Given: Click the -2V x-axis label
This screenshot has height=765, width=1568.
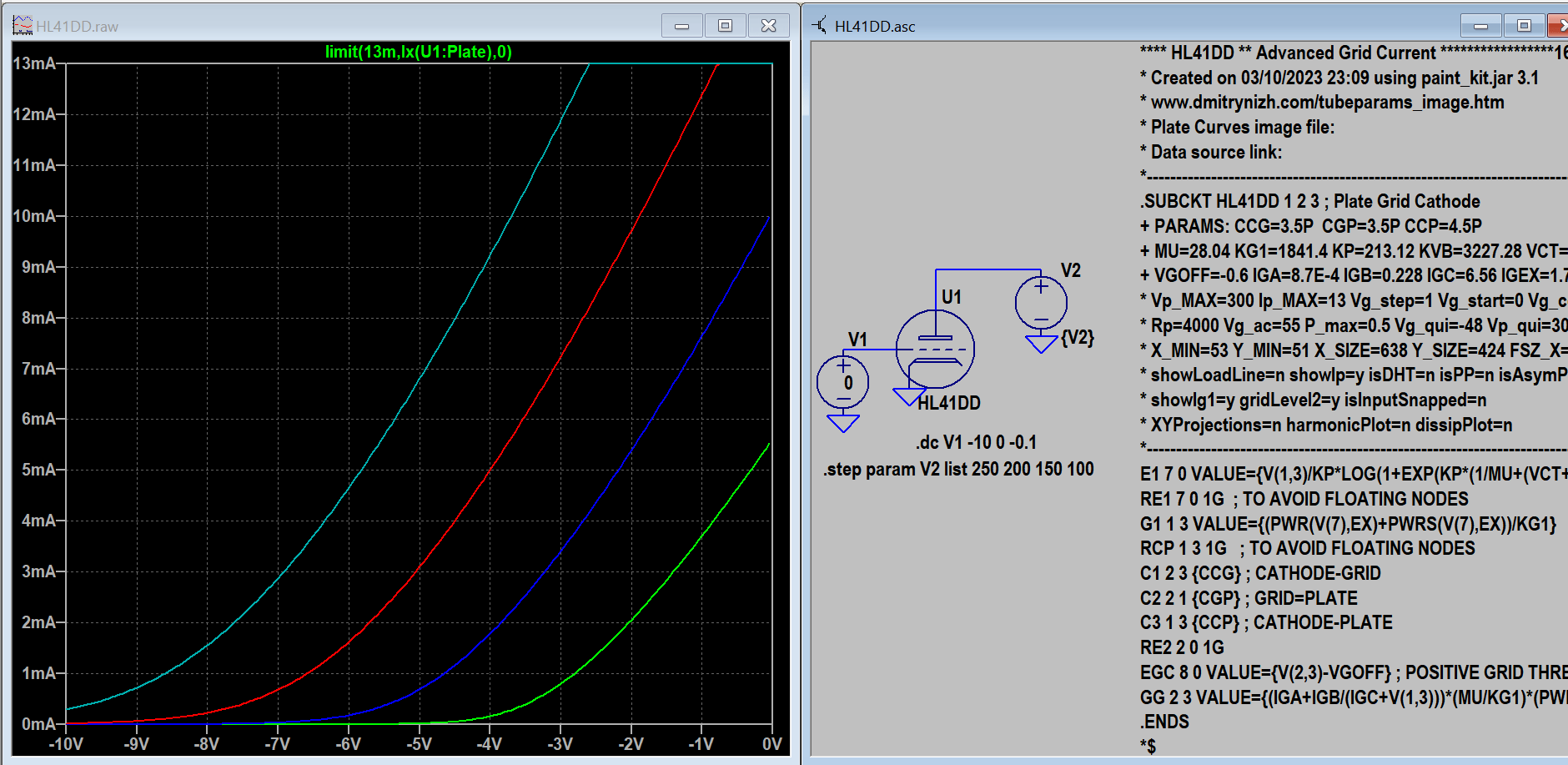Looking at the screenshot, I should click(631, 744).
